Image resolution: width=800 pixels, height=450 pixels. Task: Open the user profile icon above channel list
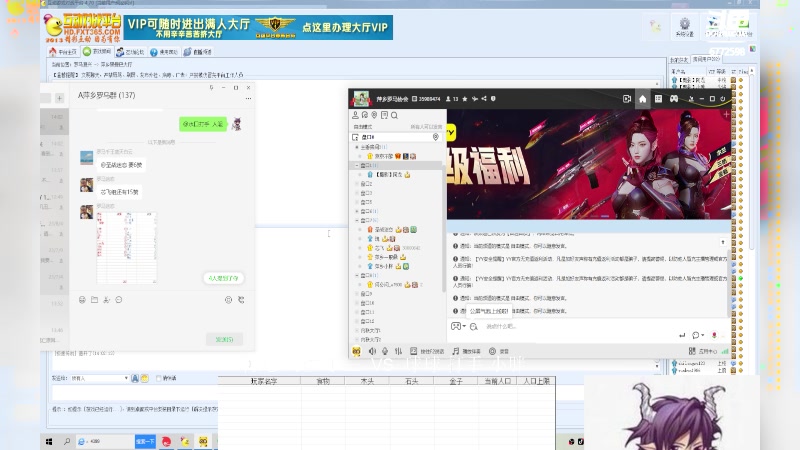[355, 115]
